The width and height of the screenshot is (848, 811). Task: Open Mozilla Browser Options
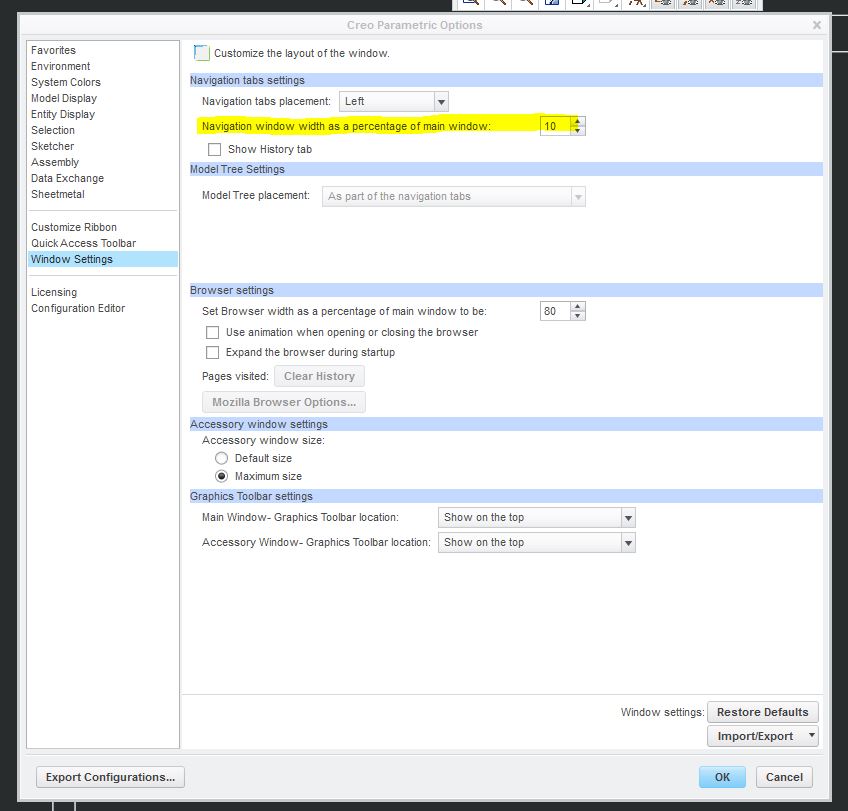[x=284, y=402]
